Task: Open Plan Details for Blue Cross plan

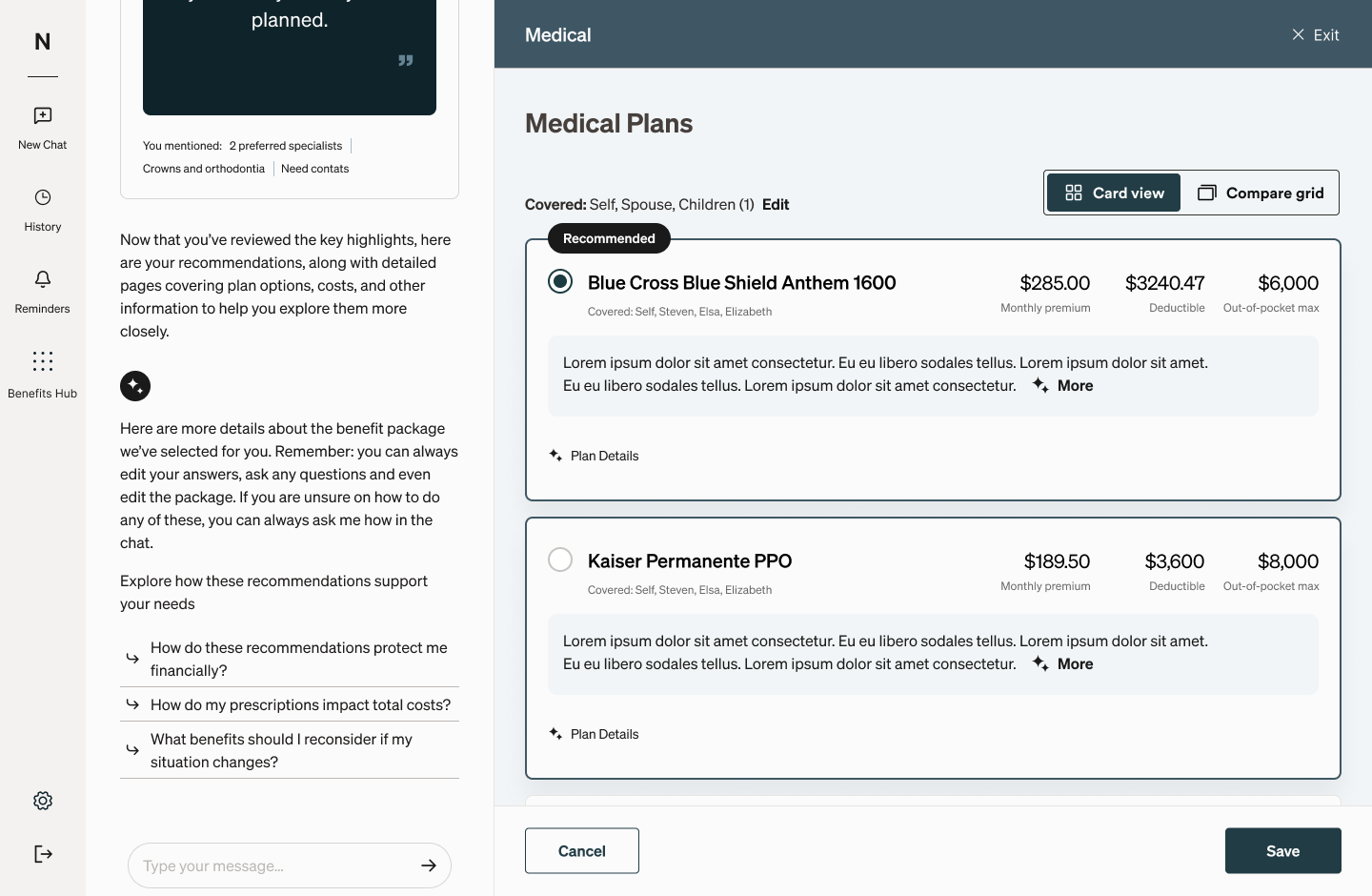Action: [604, 456]
